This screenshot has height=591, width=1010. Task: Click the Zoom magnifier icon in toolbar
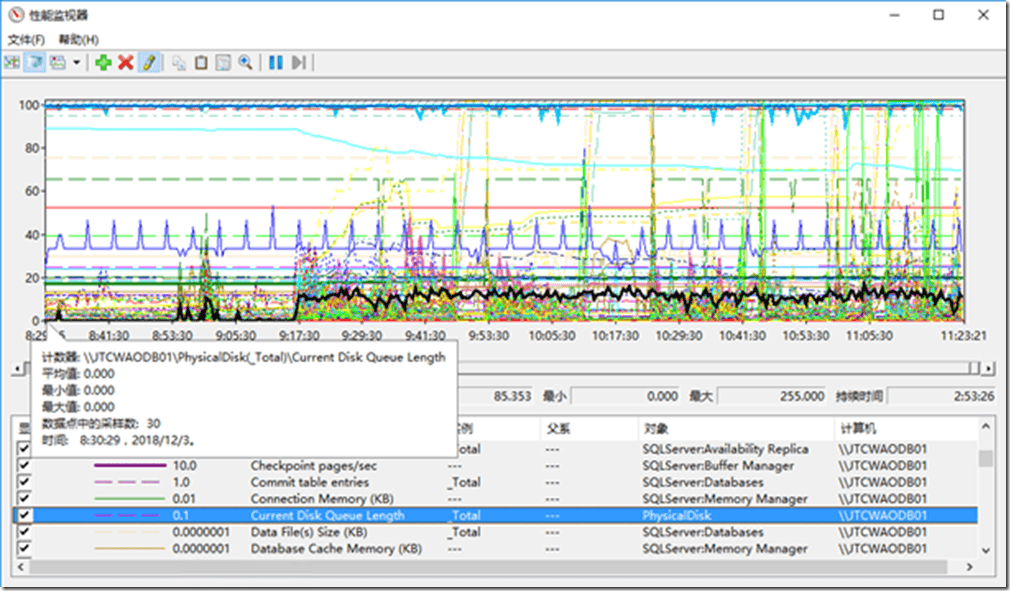click(x=245, y=63)
